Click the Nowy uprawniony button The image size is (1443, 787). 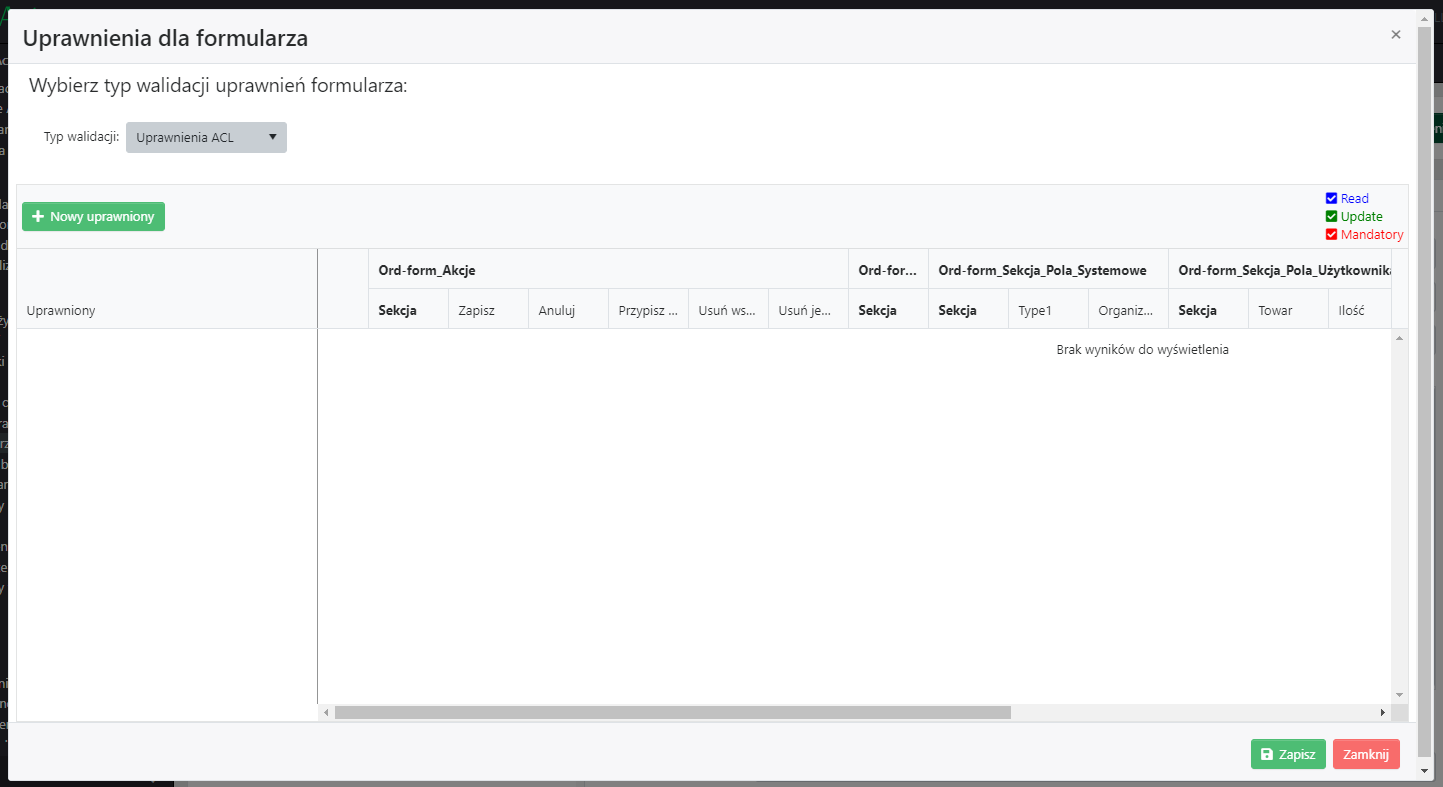(x=93, y=217)
